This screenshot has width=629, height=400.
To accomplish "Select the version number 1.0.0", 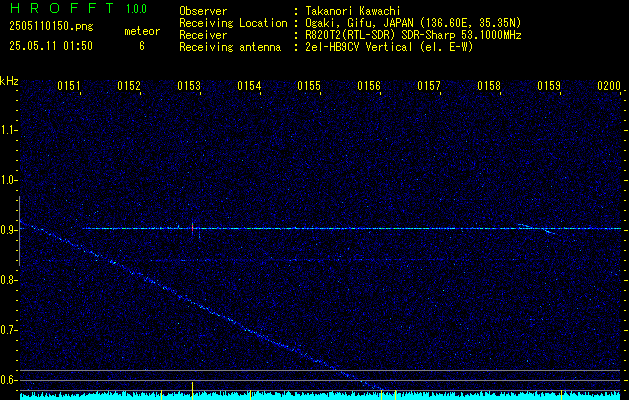I will [x=136, y=8].
